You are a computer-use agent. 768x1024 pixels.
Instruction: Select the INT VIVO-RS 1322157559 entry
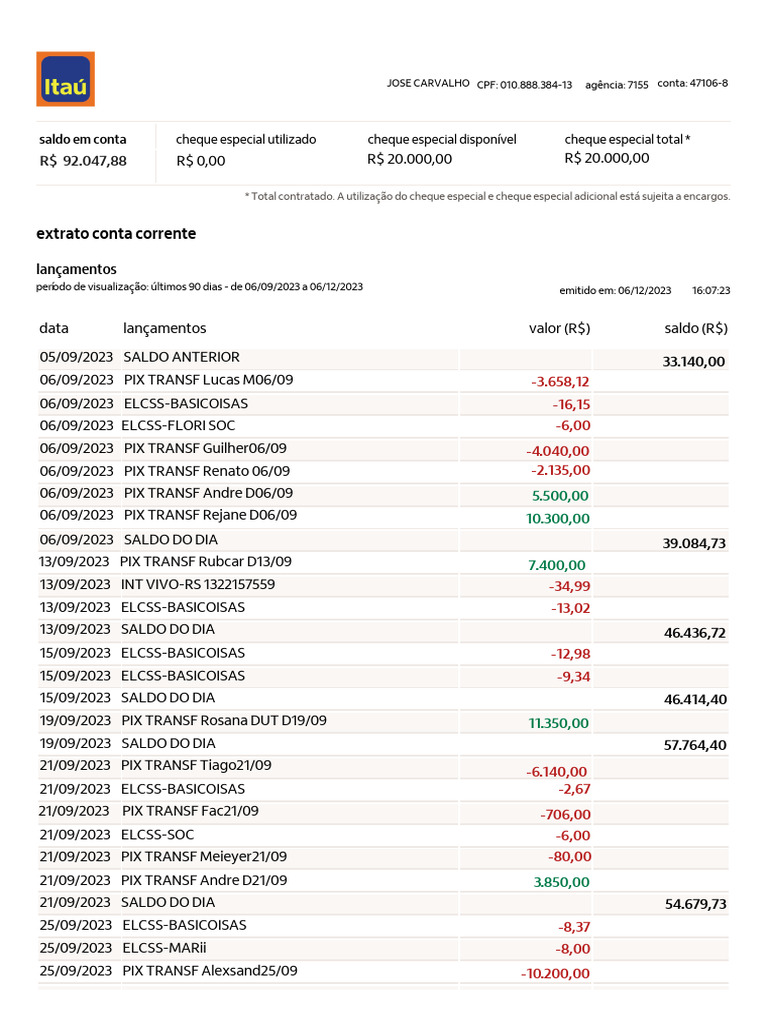[198, 584]
